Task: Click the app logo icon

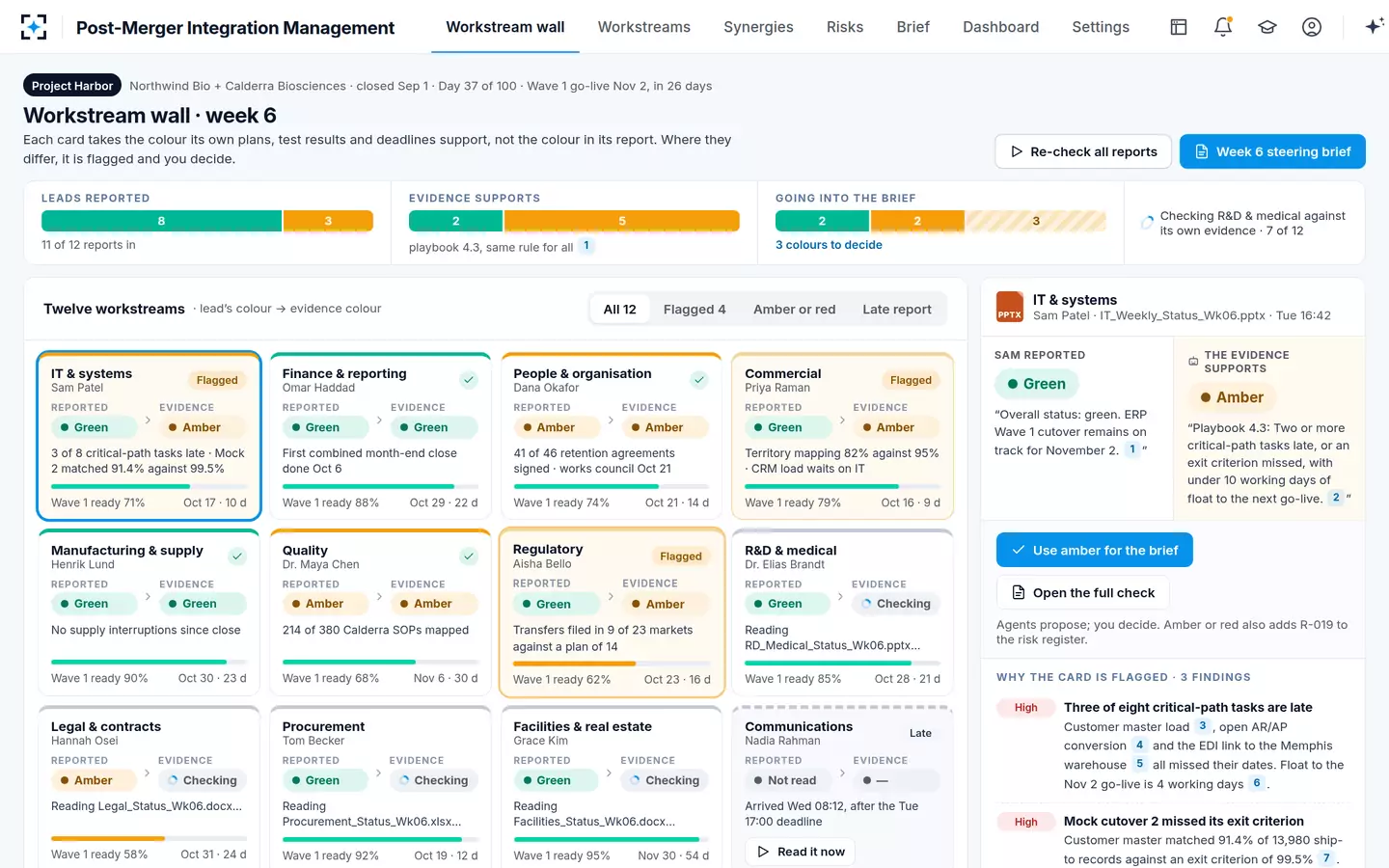Action: coord(34,27)
